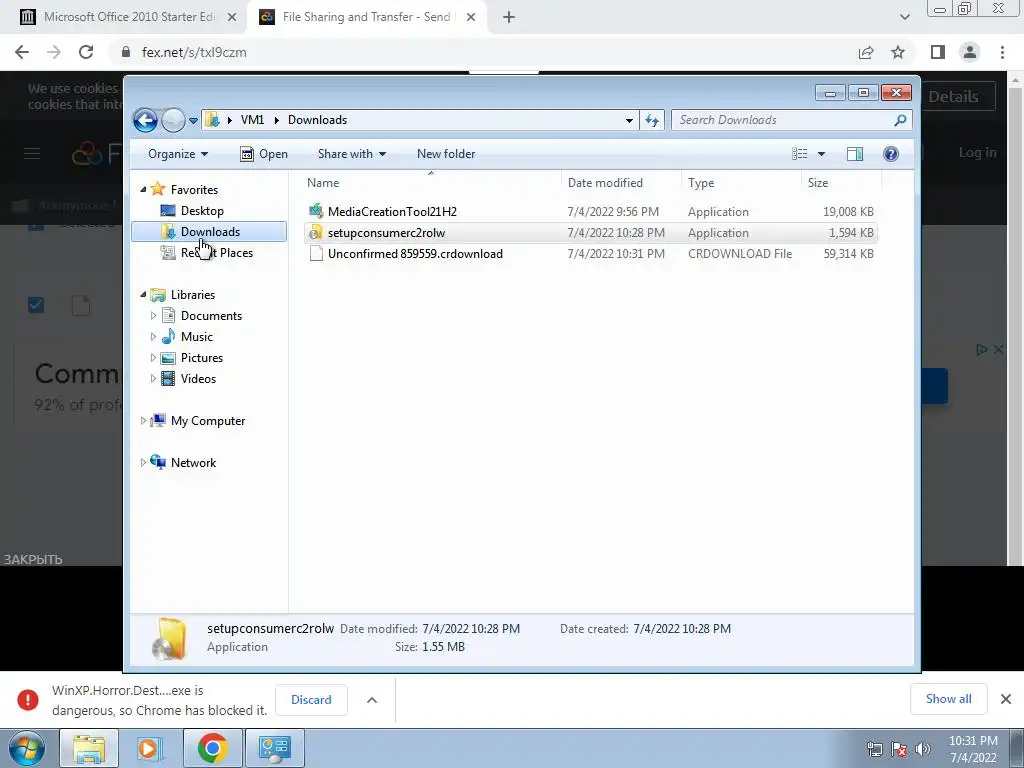Select Desktop under Favorites
This screenshot has height=768, width=1024.
202,211
